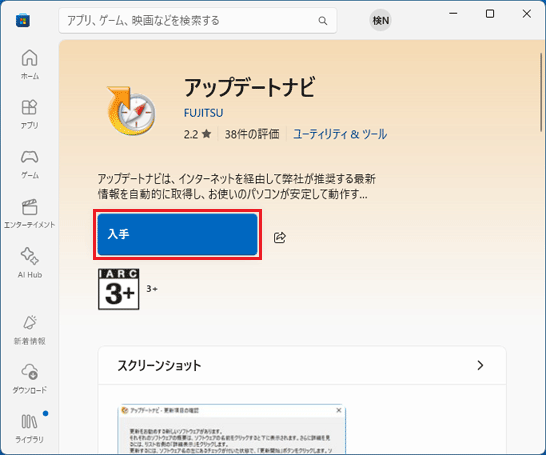Expand the スクリーンショット section chevron
The image size is (546, 455).
[480, 365]
